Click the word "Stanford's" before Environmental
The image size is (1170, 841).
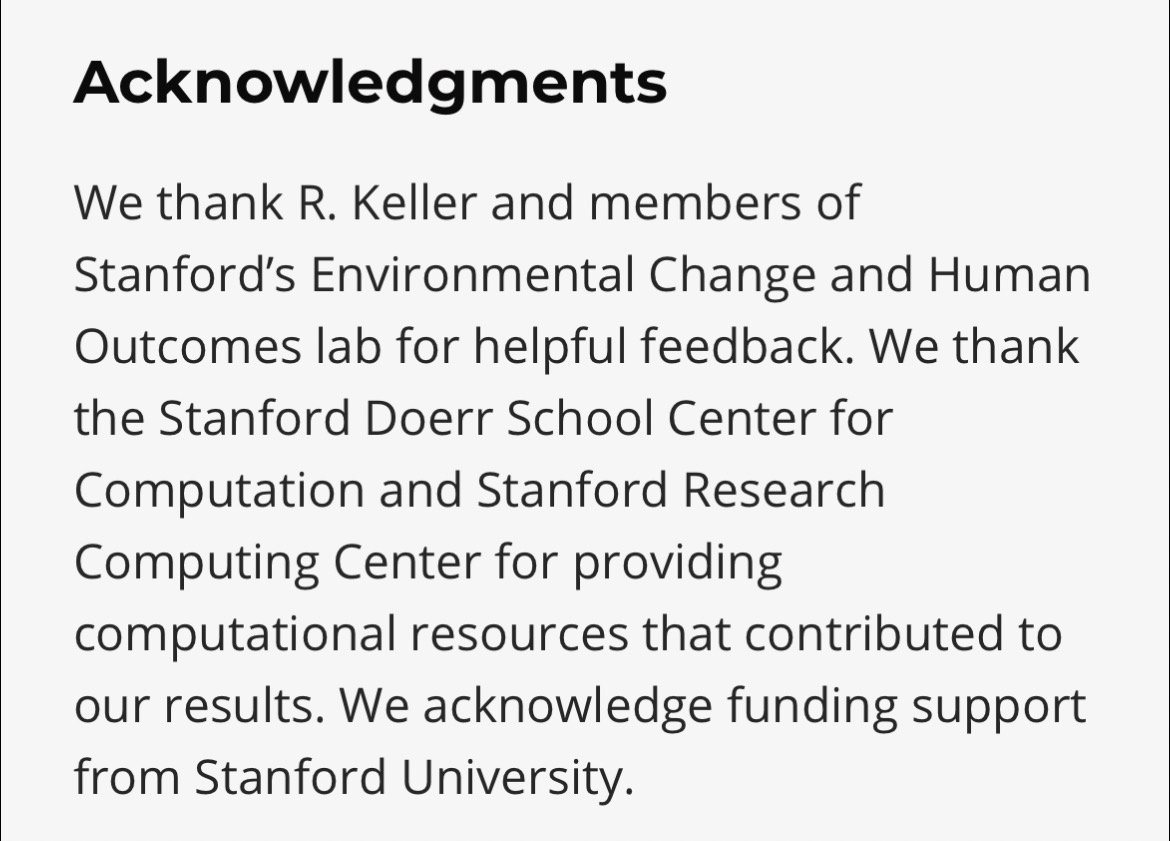click(x=184, y=275)
